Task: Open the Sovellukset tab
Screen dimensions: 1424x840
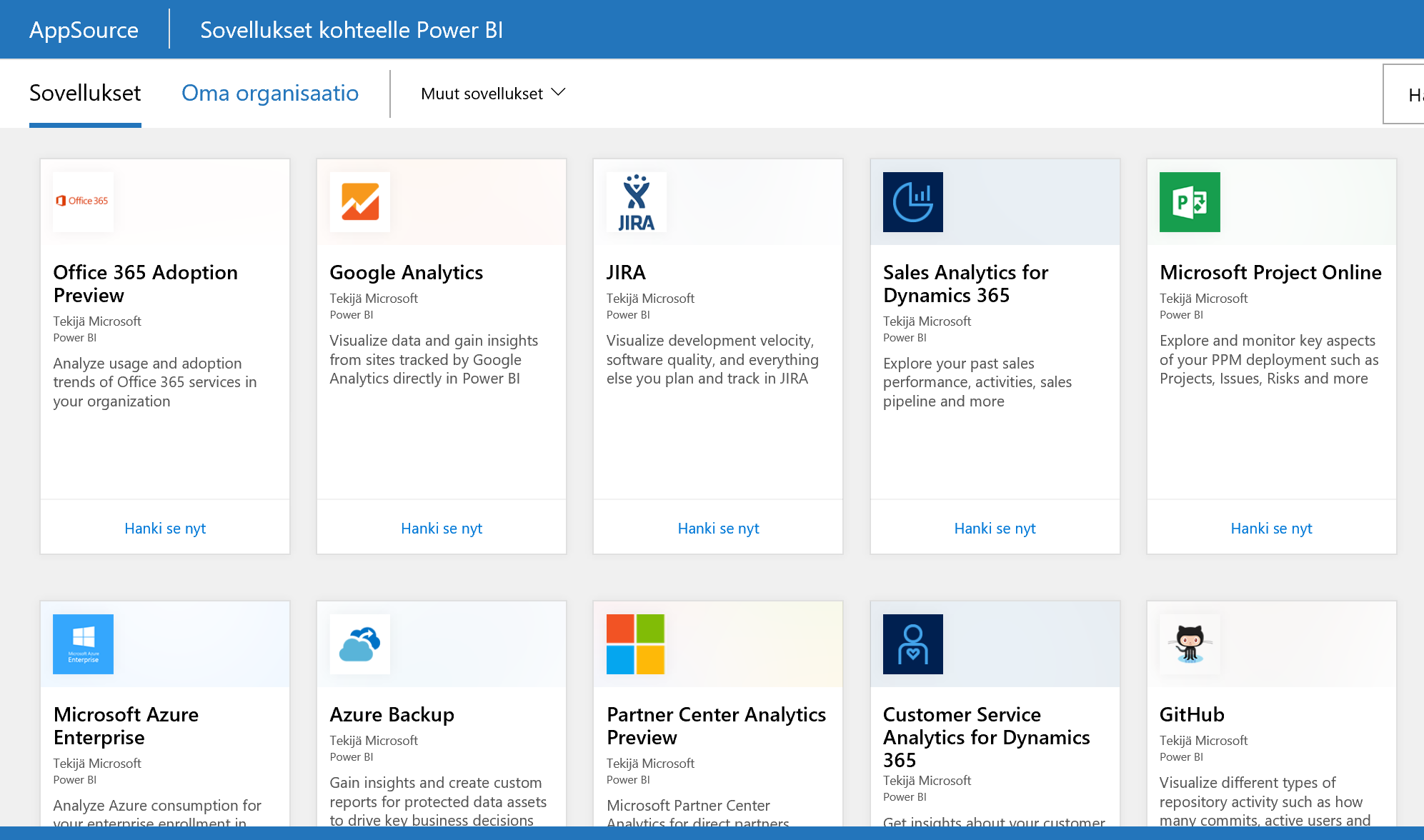Action: [85, 93]
